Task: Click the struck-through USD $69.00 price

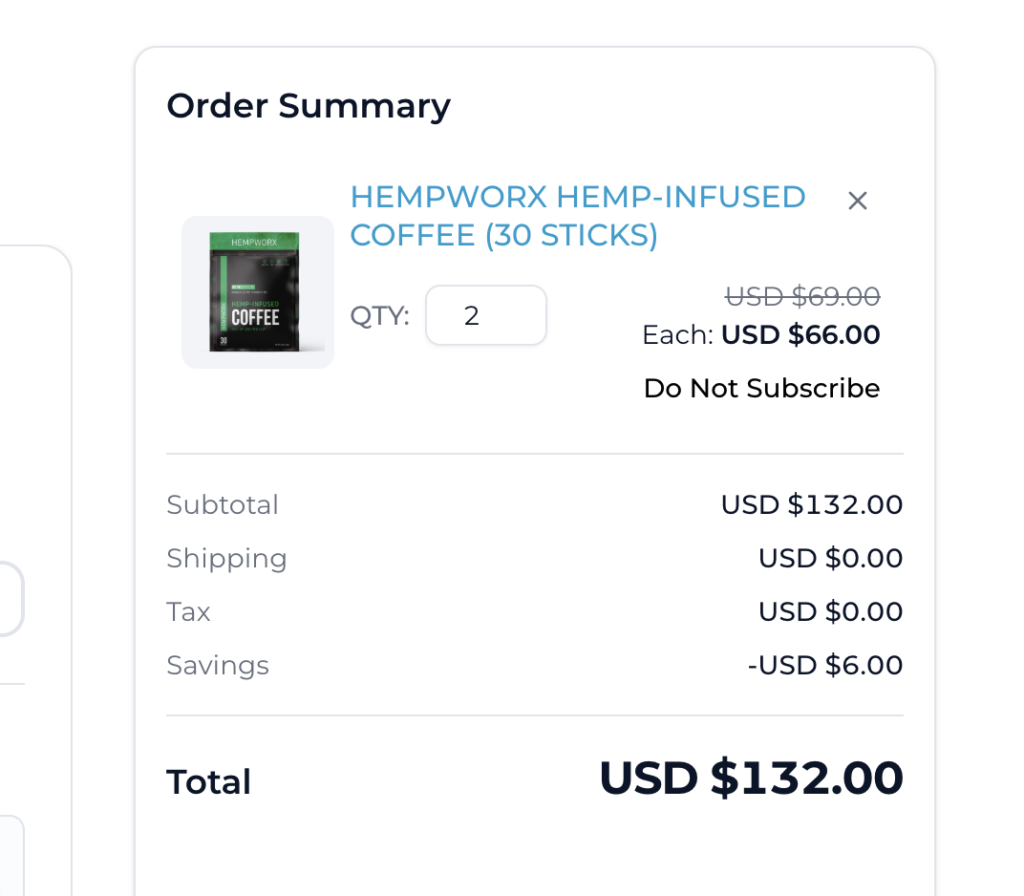Action: [x=803, y=296]
